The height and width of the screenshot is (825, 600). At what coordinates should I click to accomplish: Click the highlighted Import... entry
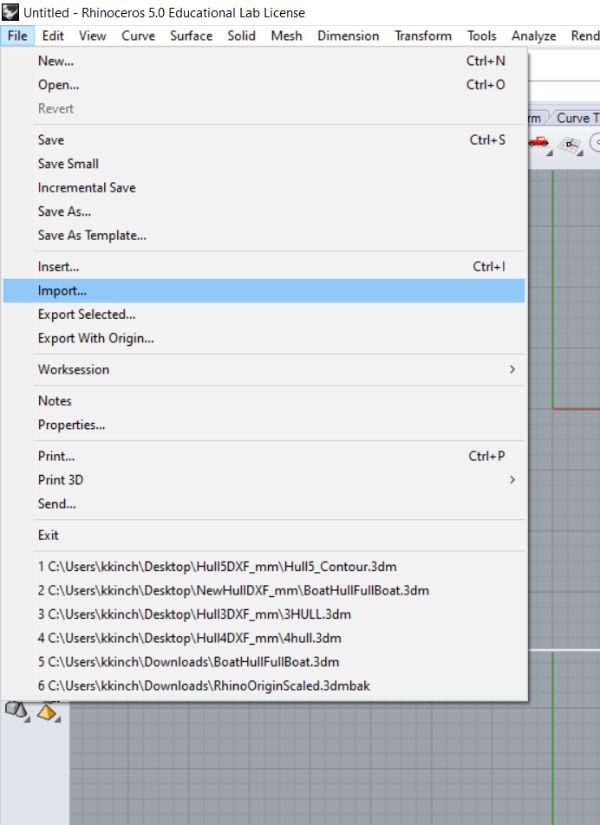(x=264, y=290)
